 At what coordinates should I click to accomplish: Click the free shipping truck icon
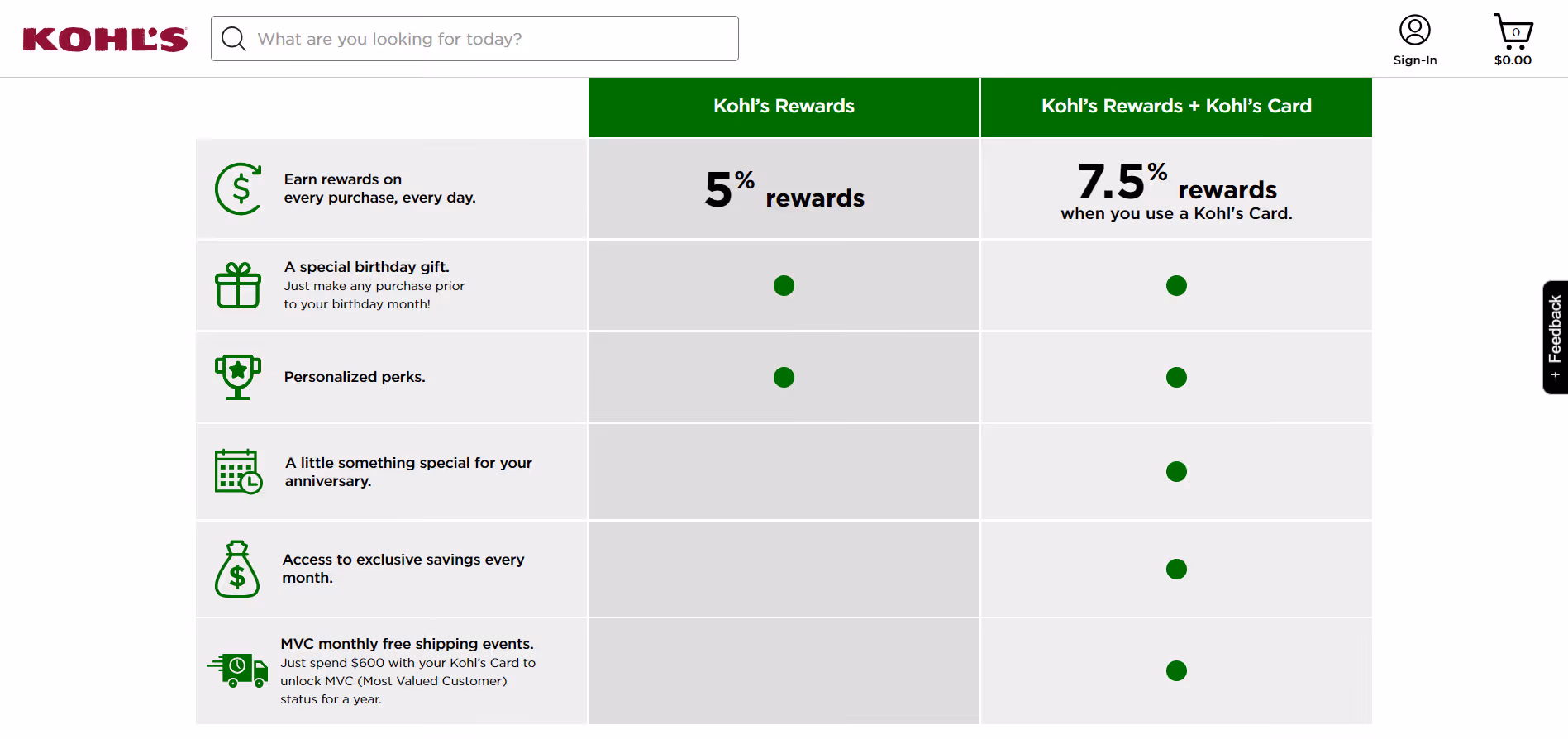[237, 670]
